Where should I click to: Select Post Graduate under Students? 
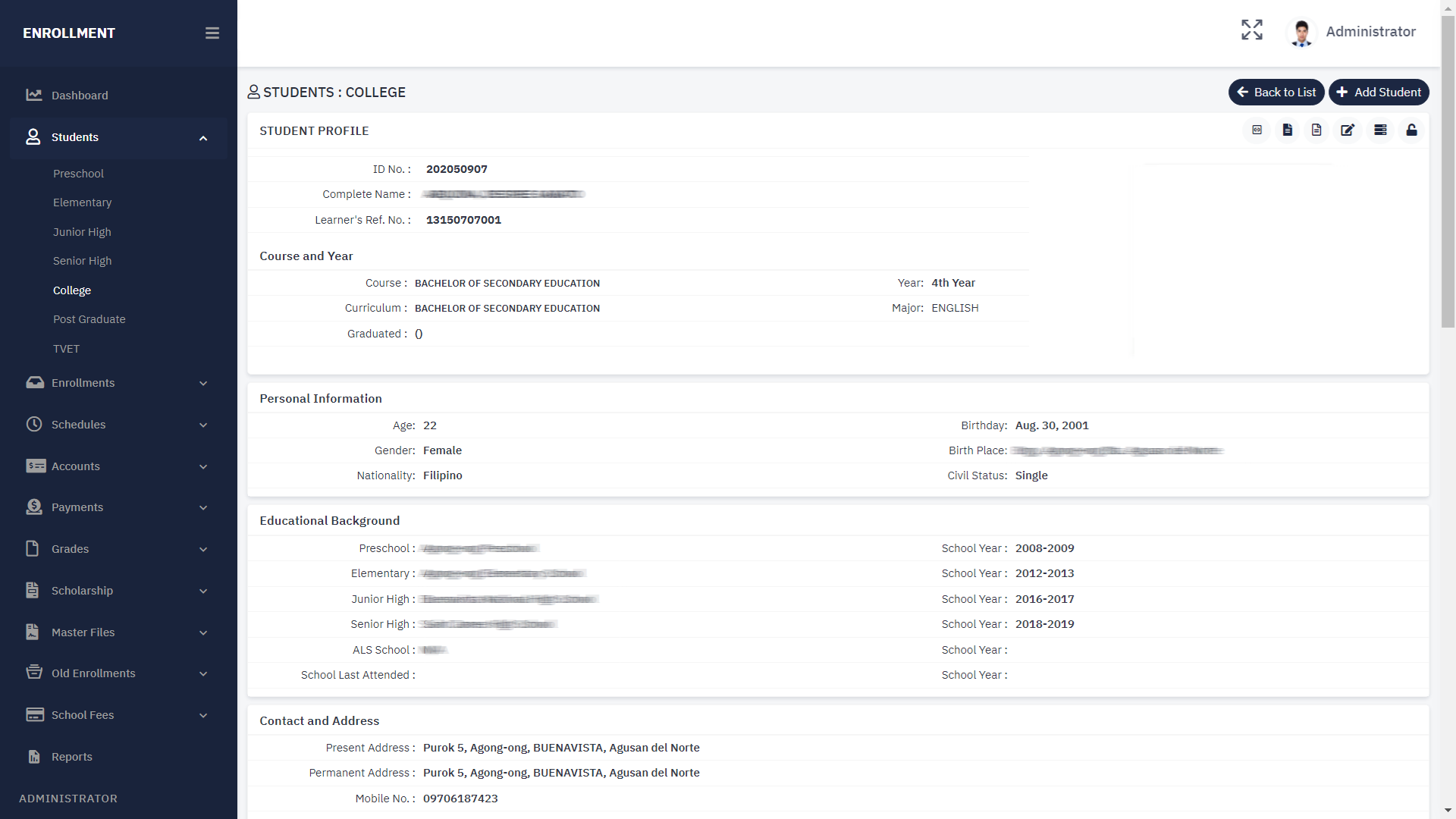coord(89,319)
